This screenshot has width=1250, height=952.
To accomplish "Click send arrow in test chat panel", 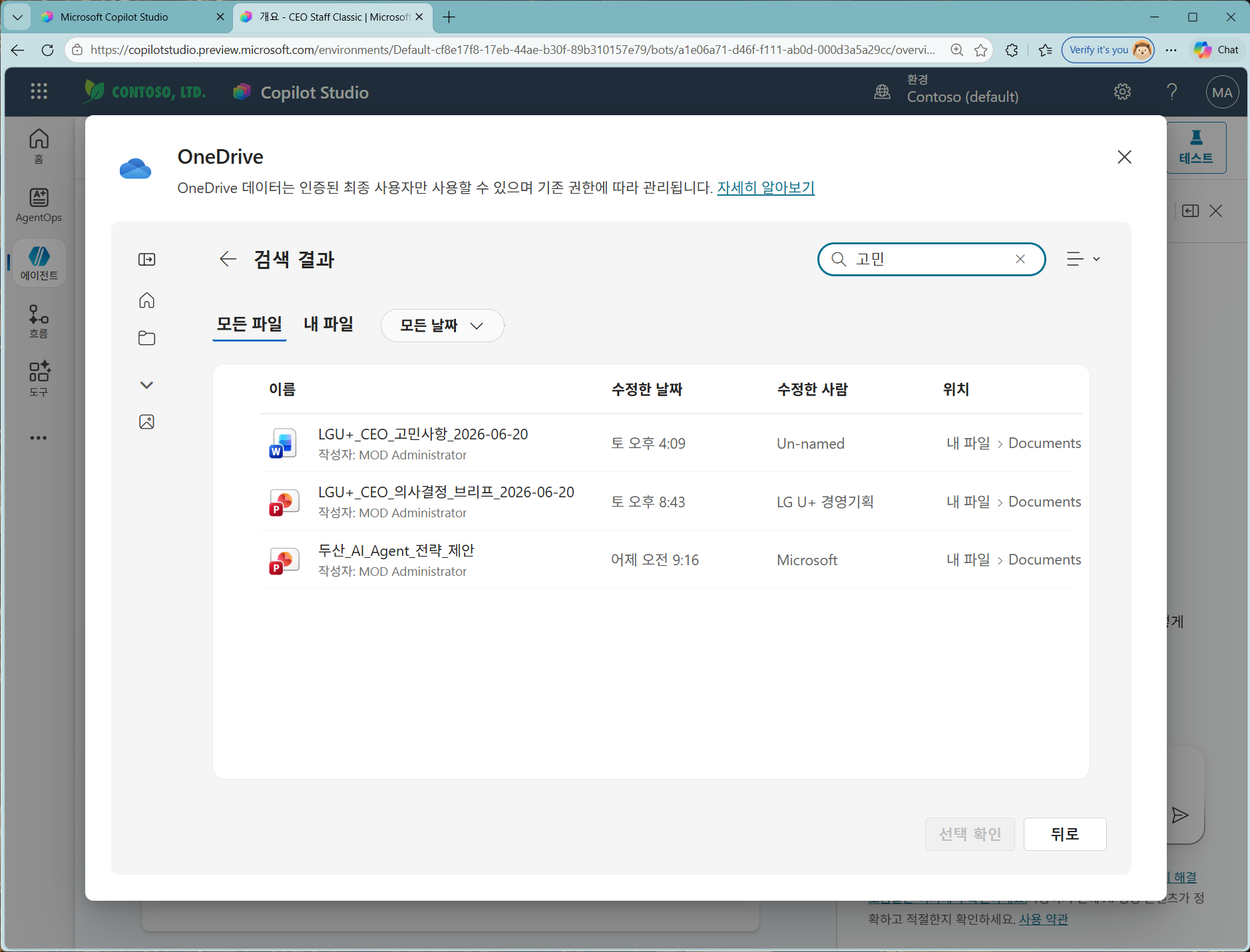I will pos(1180,816).
